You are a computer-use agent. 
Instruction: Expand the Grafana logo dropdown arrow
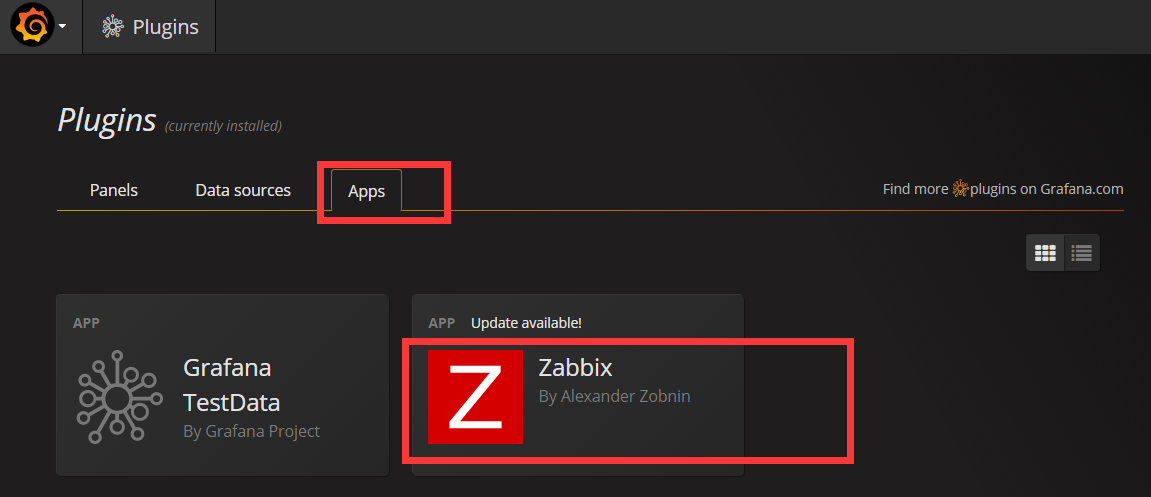(x=63, y=26)
